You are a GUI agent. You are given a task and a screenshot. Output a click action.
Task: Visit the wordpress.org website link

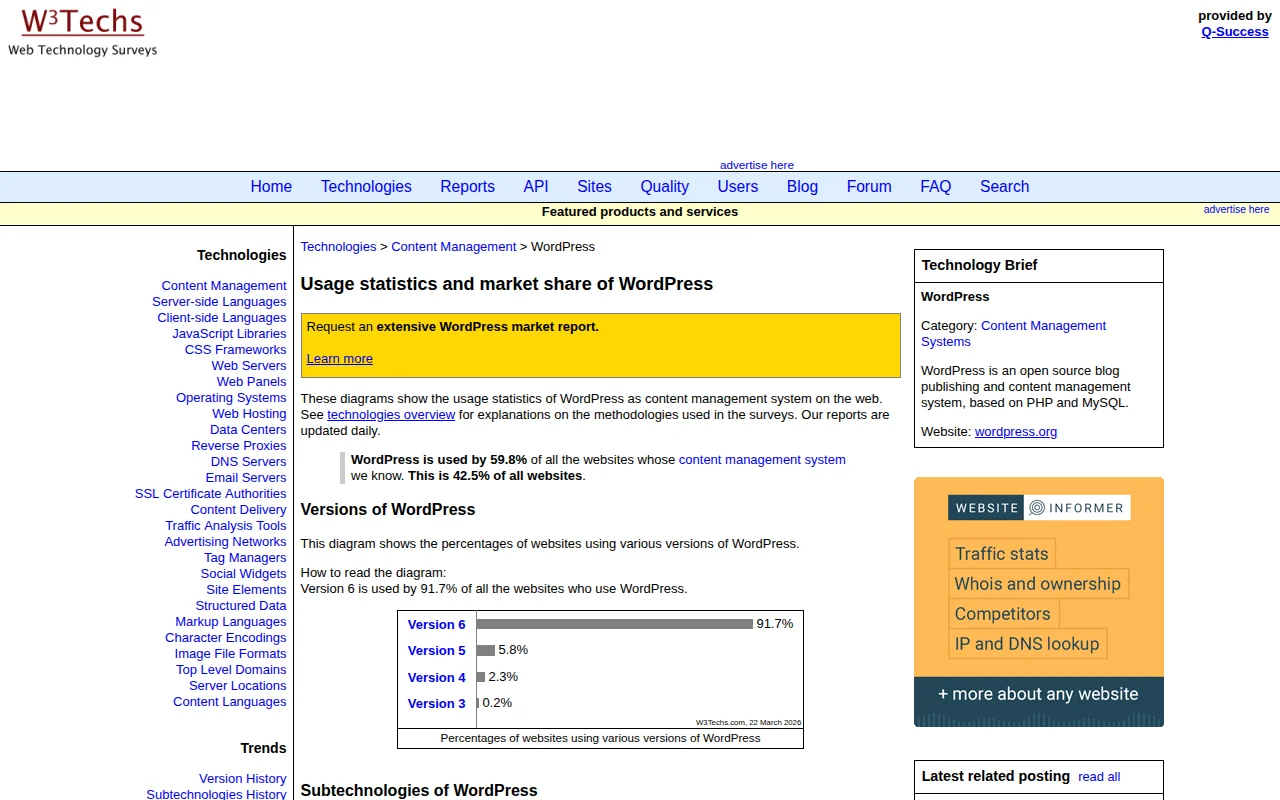click(1015, 431)
